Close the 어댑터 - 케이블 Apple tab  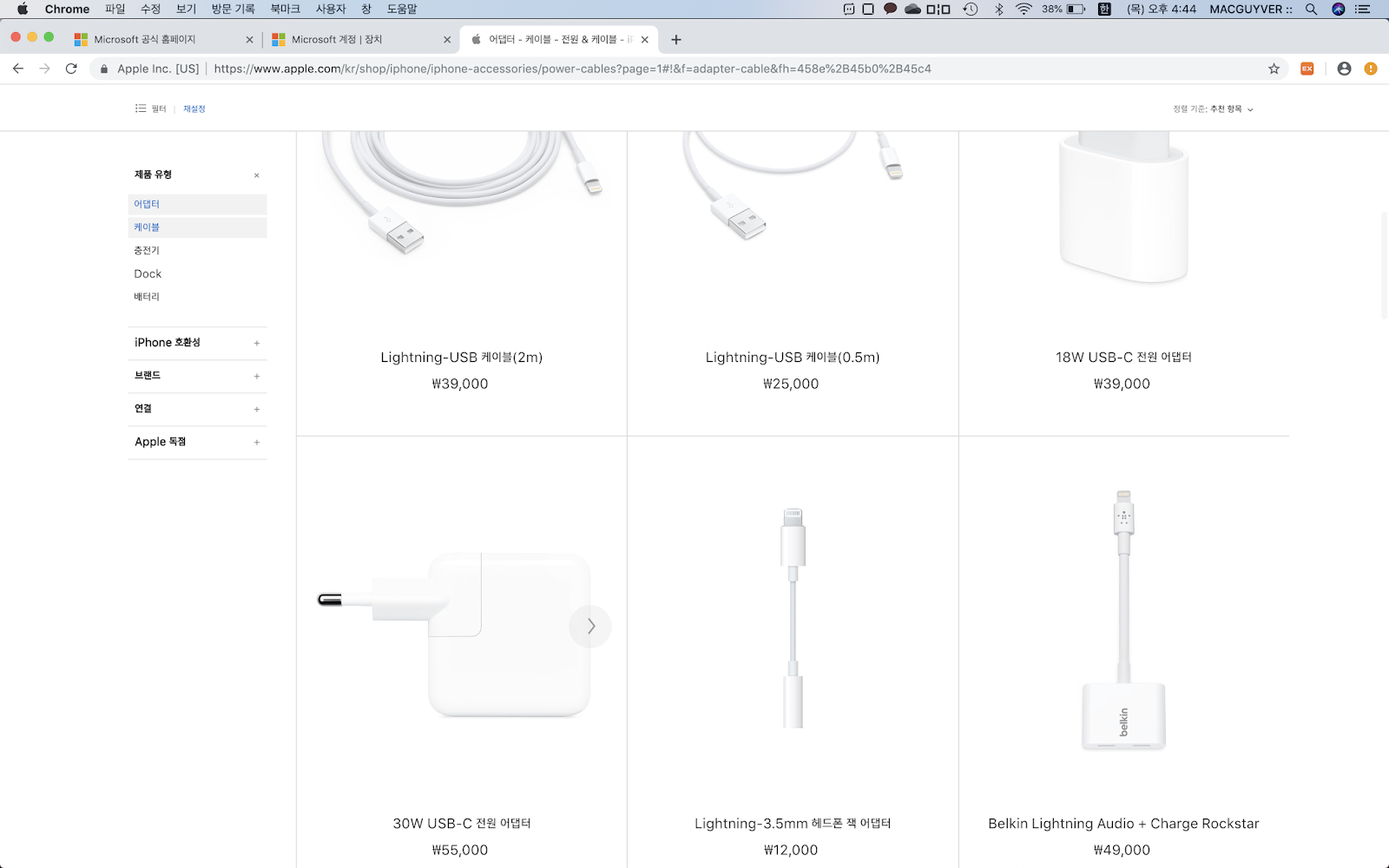(644, 39)
